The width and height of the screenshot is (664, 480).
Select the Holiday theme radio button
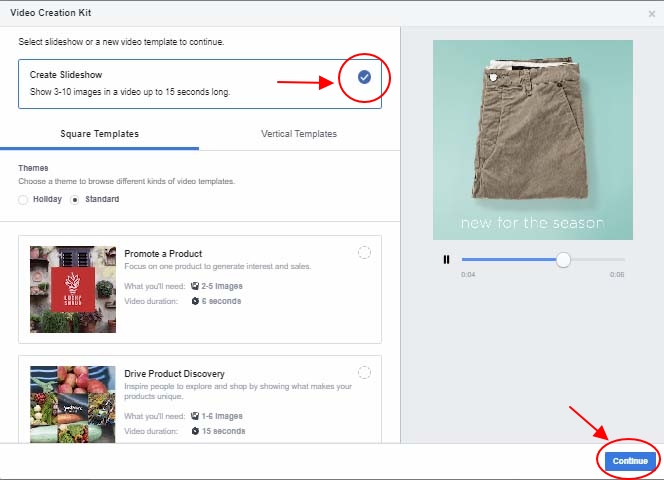pos(23,200)
